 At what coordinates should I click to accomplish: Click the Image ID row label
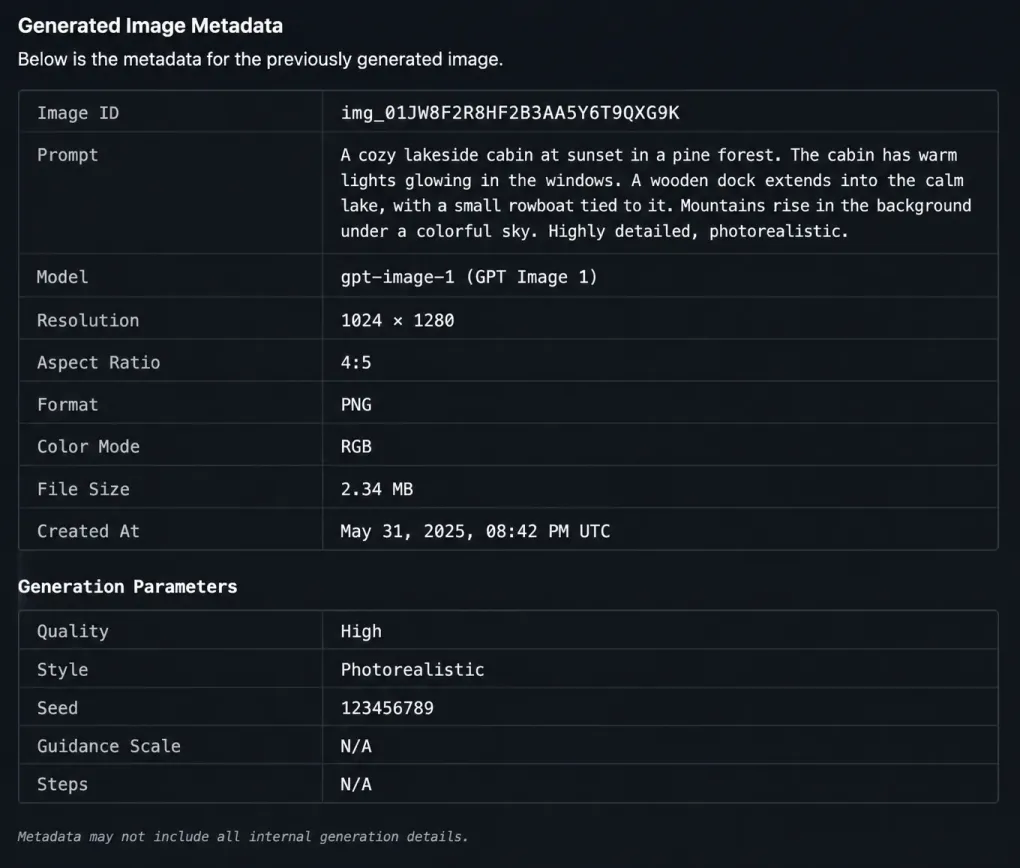[x=78, y=113]
